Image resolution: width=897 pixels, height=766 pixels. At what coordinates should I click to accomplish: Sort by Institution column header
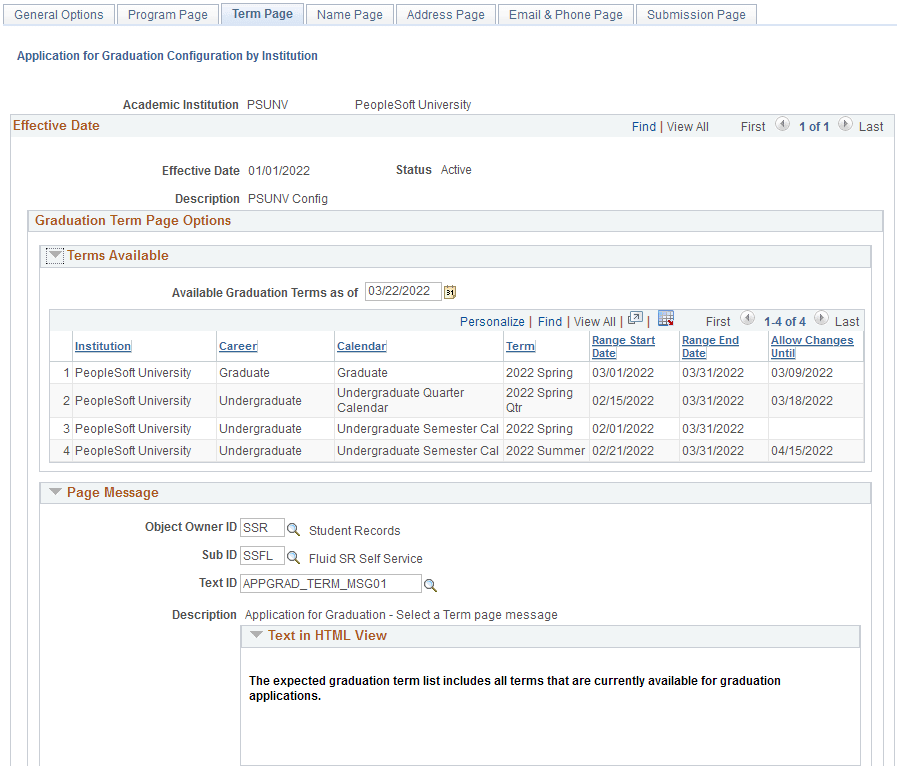coord(103,346)
